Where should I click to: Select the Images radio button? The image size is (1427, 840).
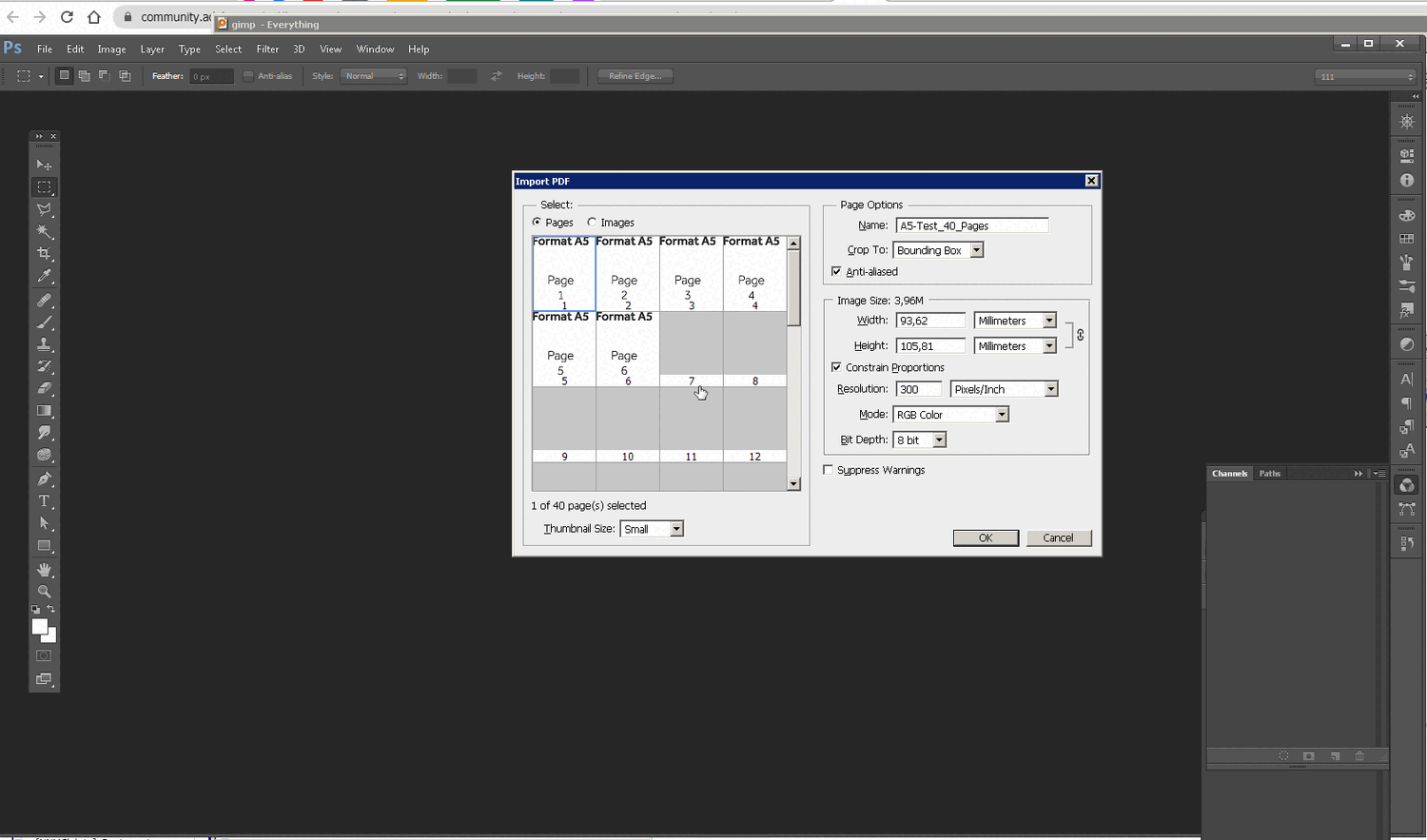coord(592,223)
